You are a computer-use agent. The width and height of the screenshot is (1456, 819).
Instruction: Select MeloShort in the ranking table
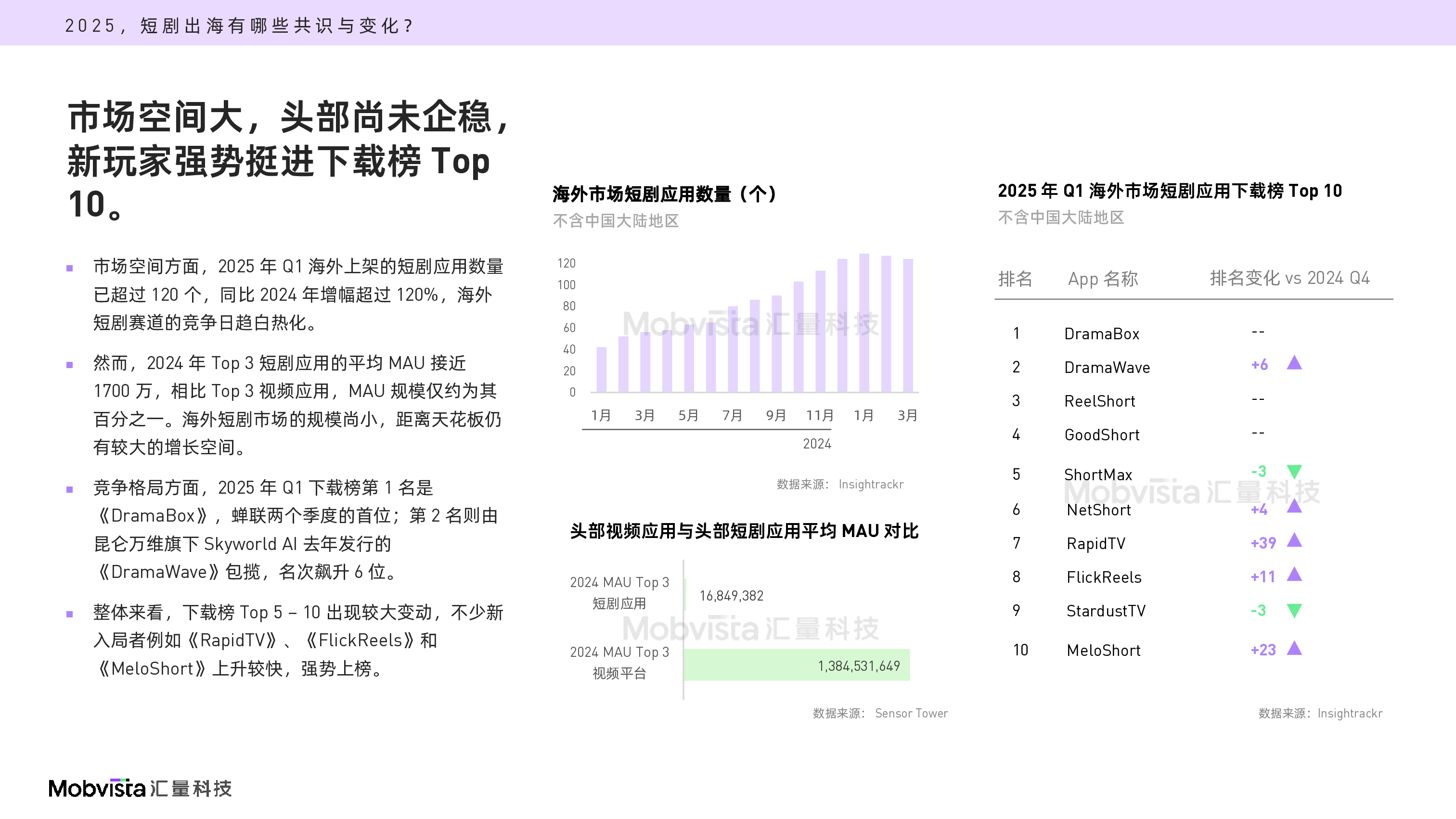pyautogui.click(x=1103, y=651)
